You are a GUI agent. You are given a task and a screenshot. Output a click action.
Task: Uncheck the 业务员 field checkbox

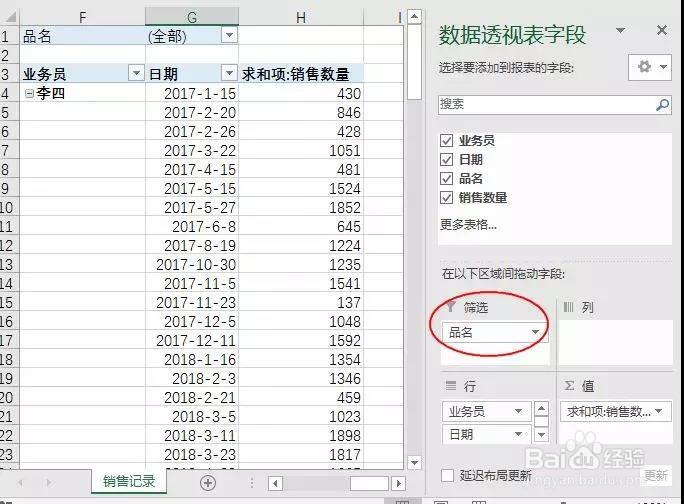point(446,141)
